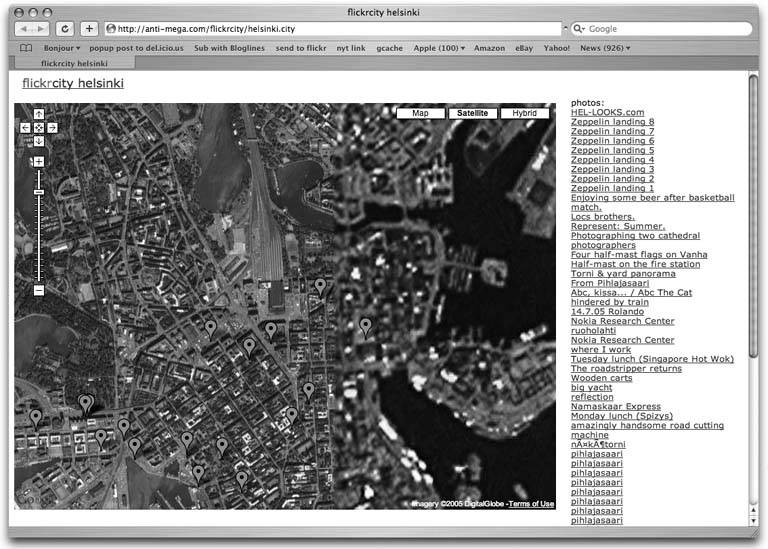This screenshot has width=768, height=549.
Task: Pan the map up with the arrow
Action: point(39,114)
